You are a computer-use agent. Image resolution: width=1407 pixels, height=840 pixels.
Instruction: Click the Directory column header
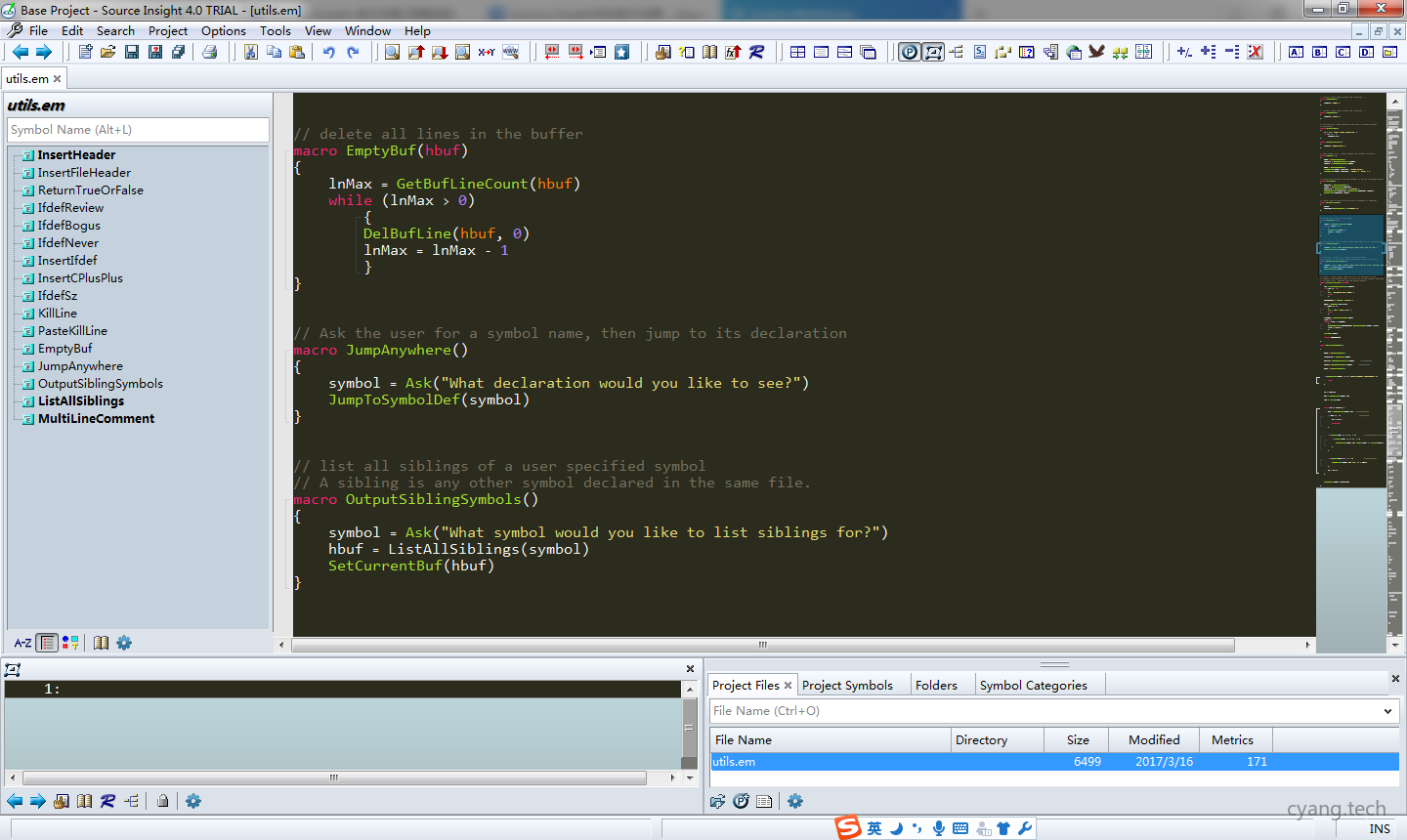click(x=981, y=740)
